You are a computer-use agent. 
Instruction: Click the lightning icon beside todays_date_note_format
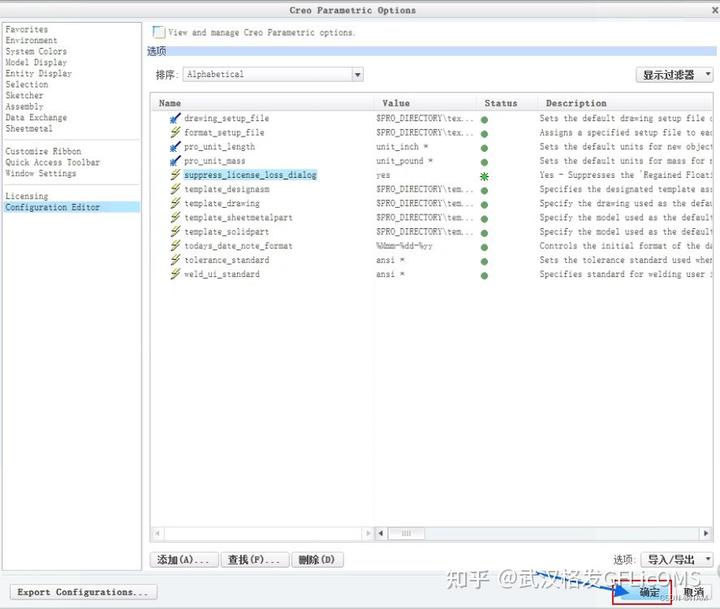click(x=175, y=246)
